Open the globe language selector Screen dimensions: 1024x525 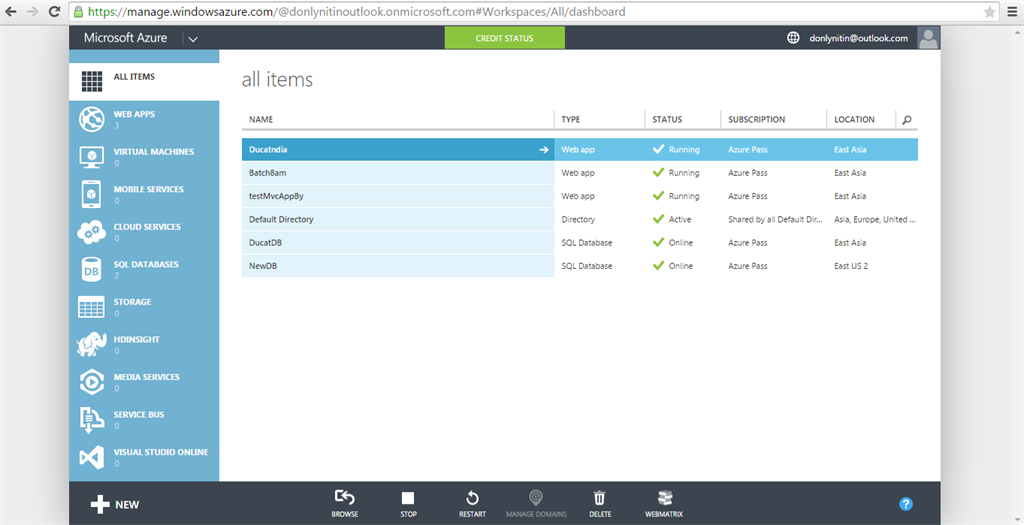pos(793,38)
